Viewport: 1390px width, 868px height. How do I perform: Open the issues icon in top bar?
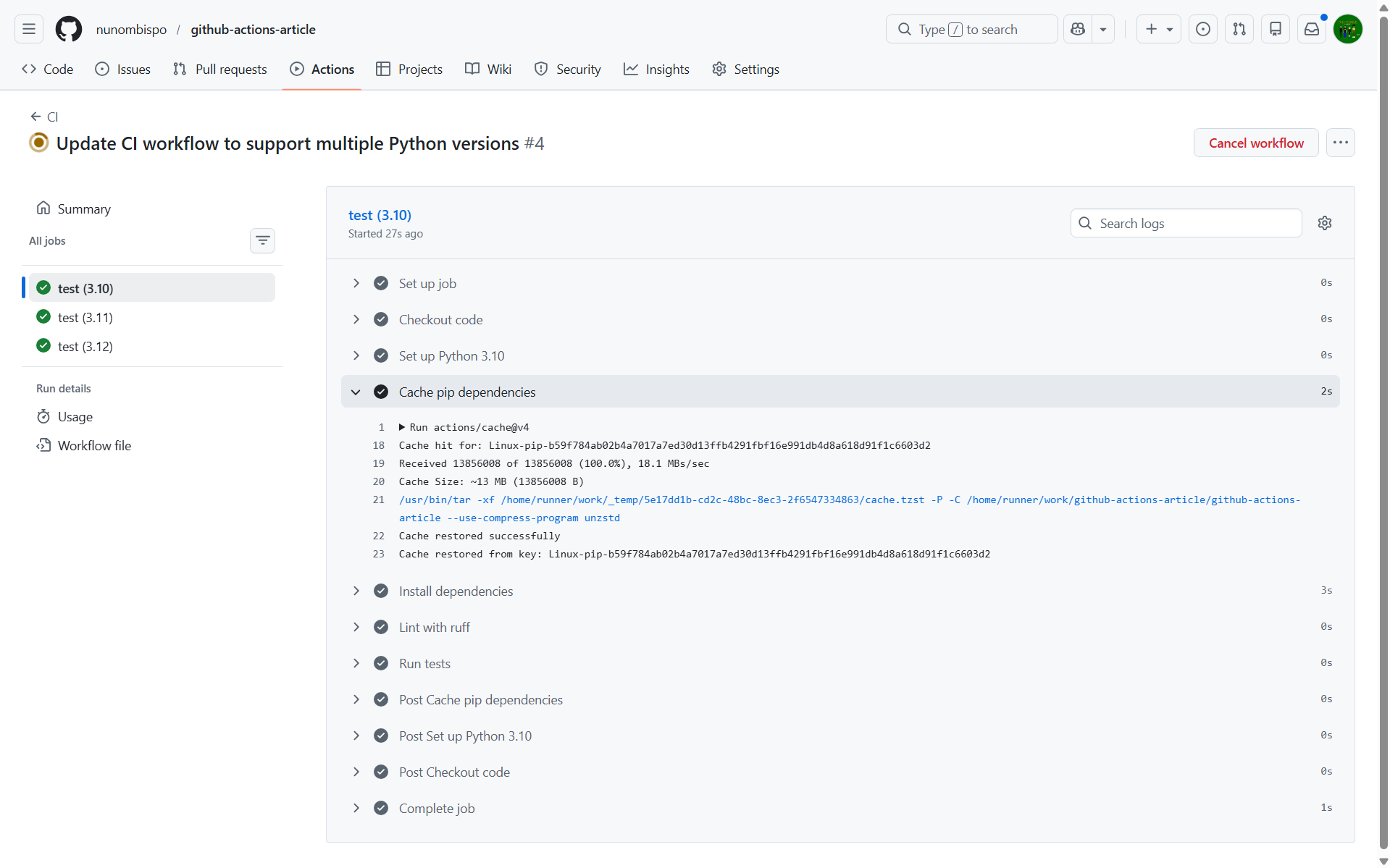[x=1202, y=29]
